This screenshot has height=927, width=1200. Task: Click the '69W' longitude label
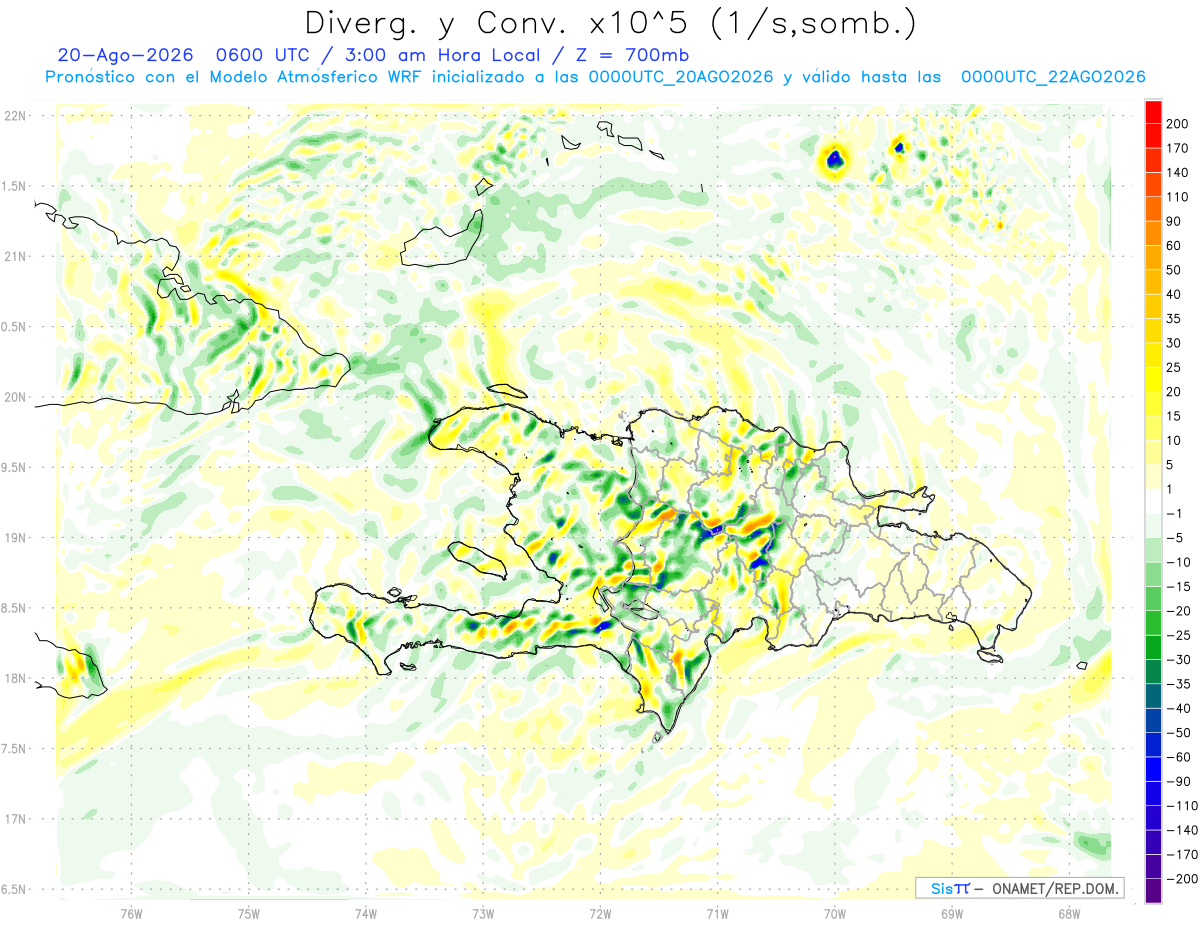952,913
